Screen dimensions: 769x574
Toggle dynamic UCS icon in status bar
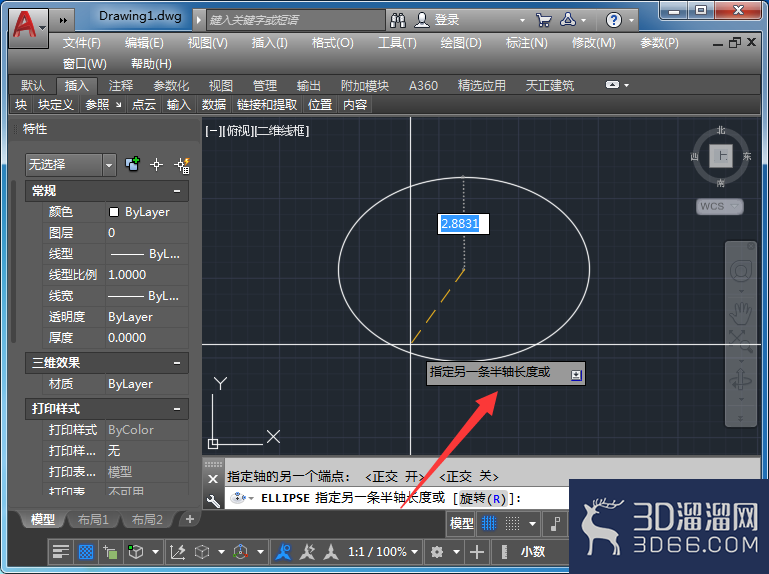click(x=178, y=552)
